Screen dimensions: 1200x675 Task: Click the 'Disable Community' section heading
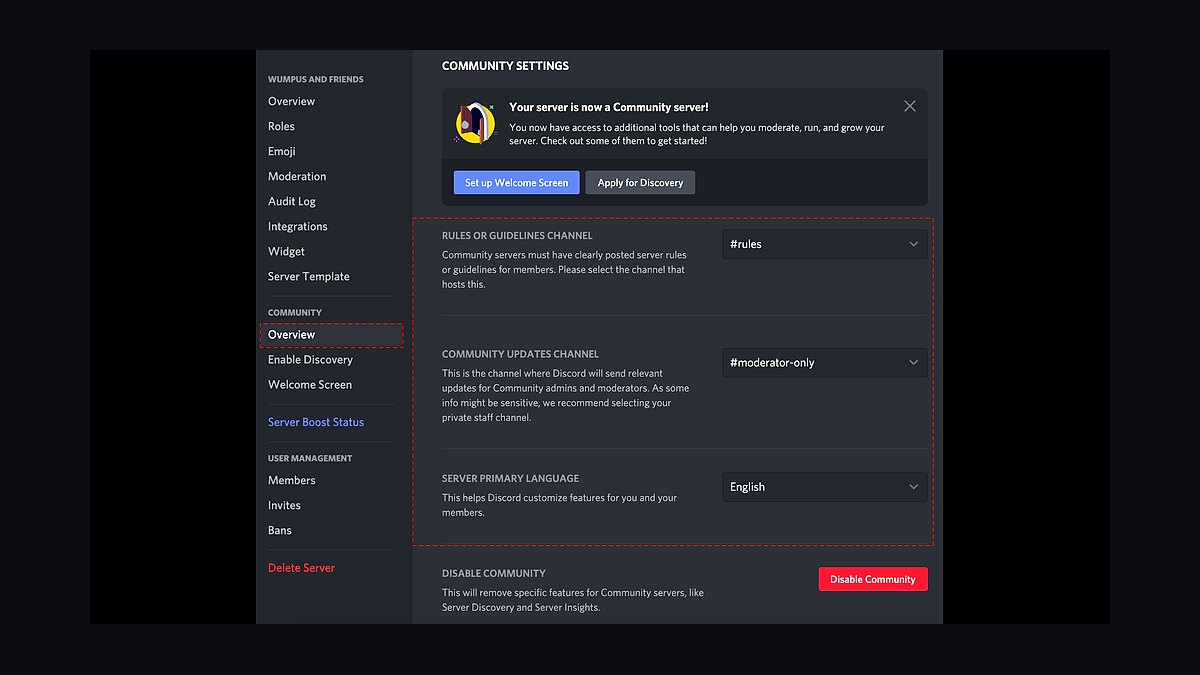(x=494, y=573)
